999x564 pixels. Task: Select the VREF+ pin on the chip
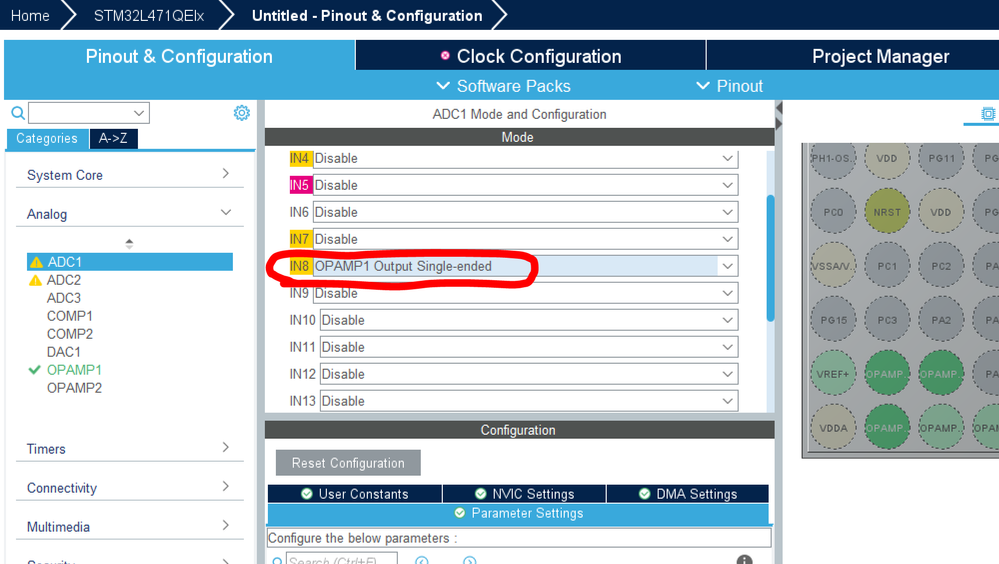(x=833, y=374)
